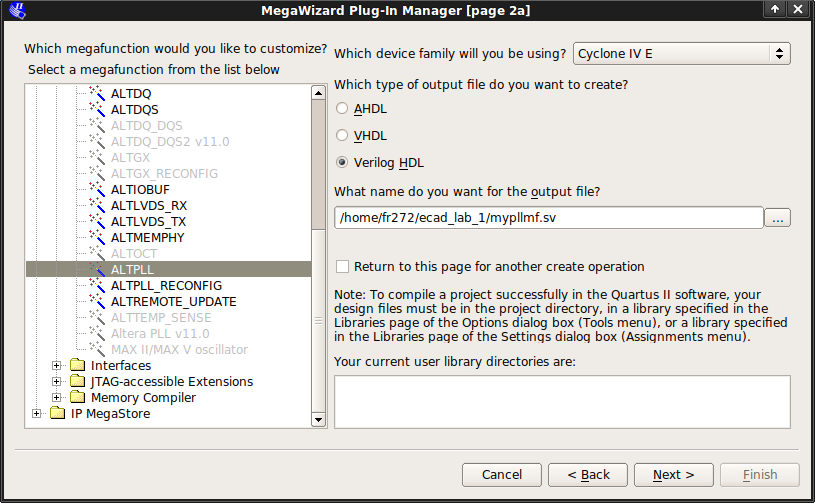
Task: Click the ALTMEMPHY megafunction icon
Action: (x=98, y=237)
